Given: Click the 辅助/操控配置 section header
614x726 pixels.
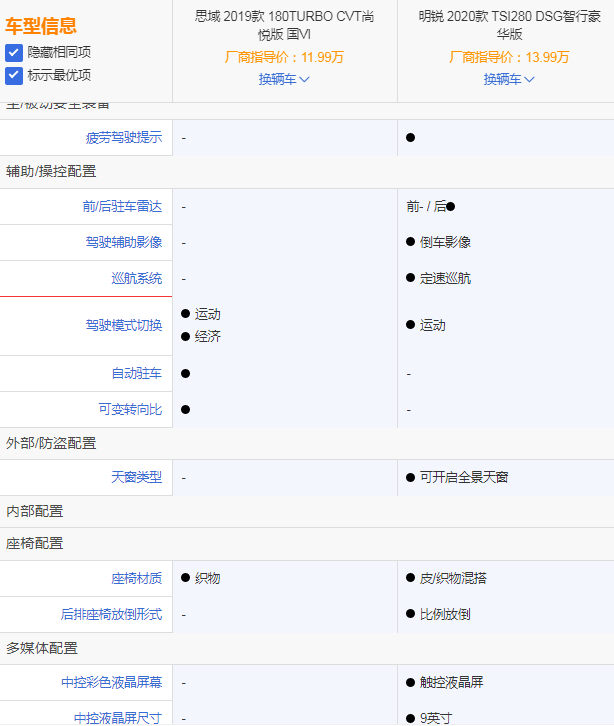Looking at the screenshot, I should 51,172.
